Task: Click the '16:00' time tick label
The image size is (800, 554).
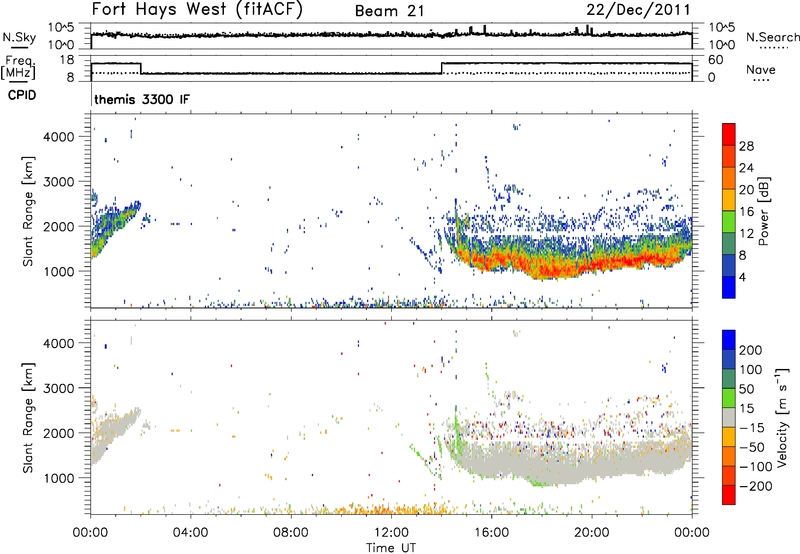Action: [491, 533]
